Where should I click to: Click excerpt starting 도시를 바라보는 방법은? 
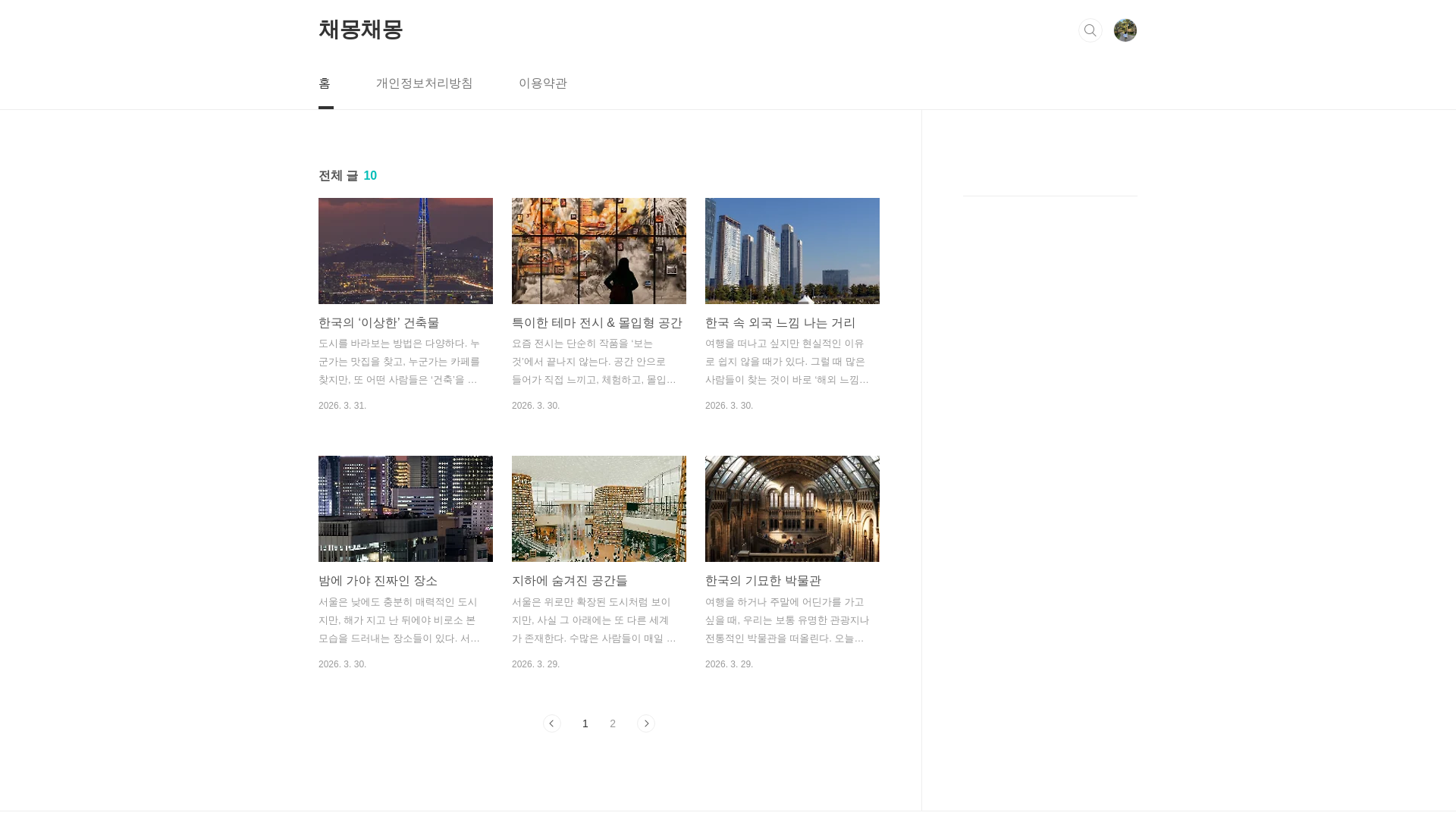pos(400,362)
